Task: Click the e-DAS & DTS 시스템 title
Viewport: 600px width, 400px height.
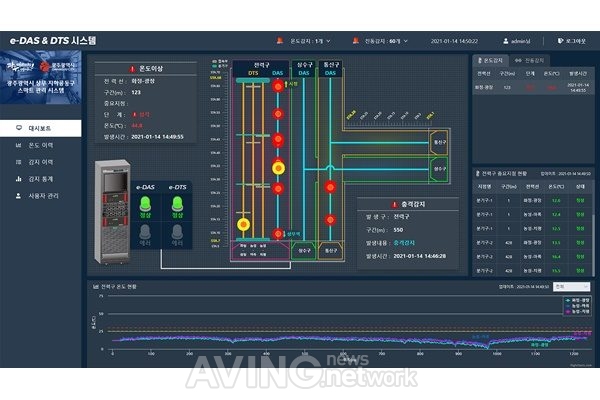Action: coord(53,41)
